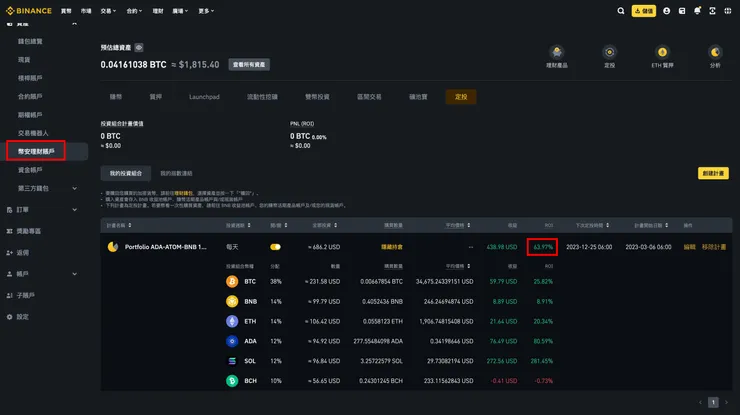Click the View All Assets button
The width and height of the screenshot is (740, 415).
[249, 65]
